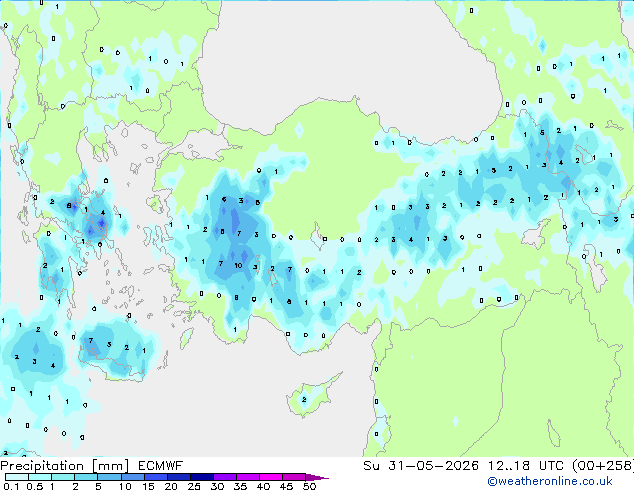Select the 35–40 mm legend swatch
The width and height of the screenshot is (634, 490).
pos(248,477)
